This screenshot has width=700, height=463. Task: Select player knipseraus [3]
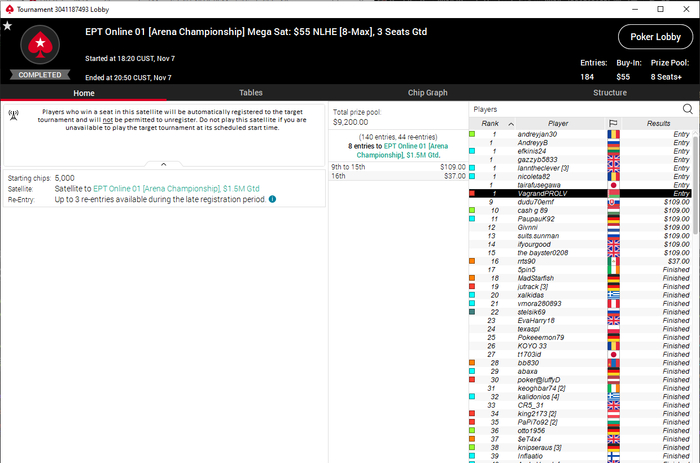[580, 448]
